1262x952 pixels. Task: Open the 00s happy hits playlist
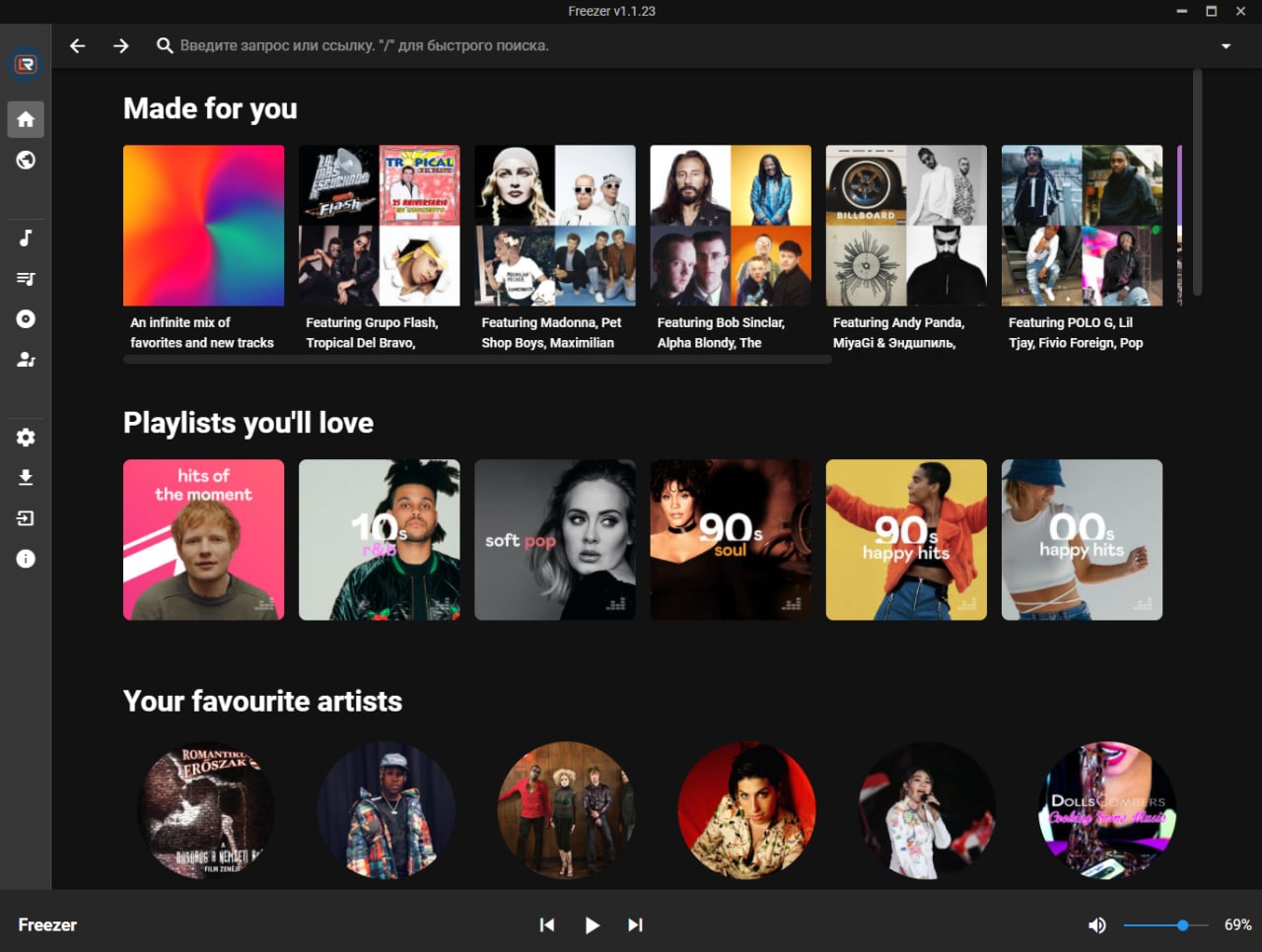1082,540
